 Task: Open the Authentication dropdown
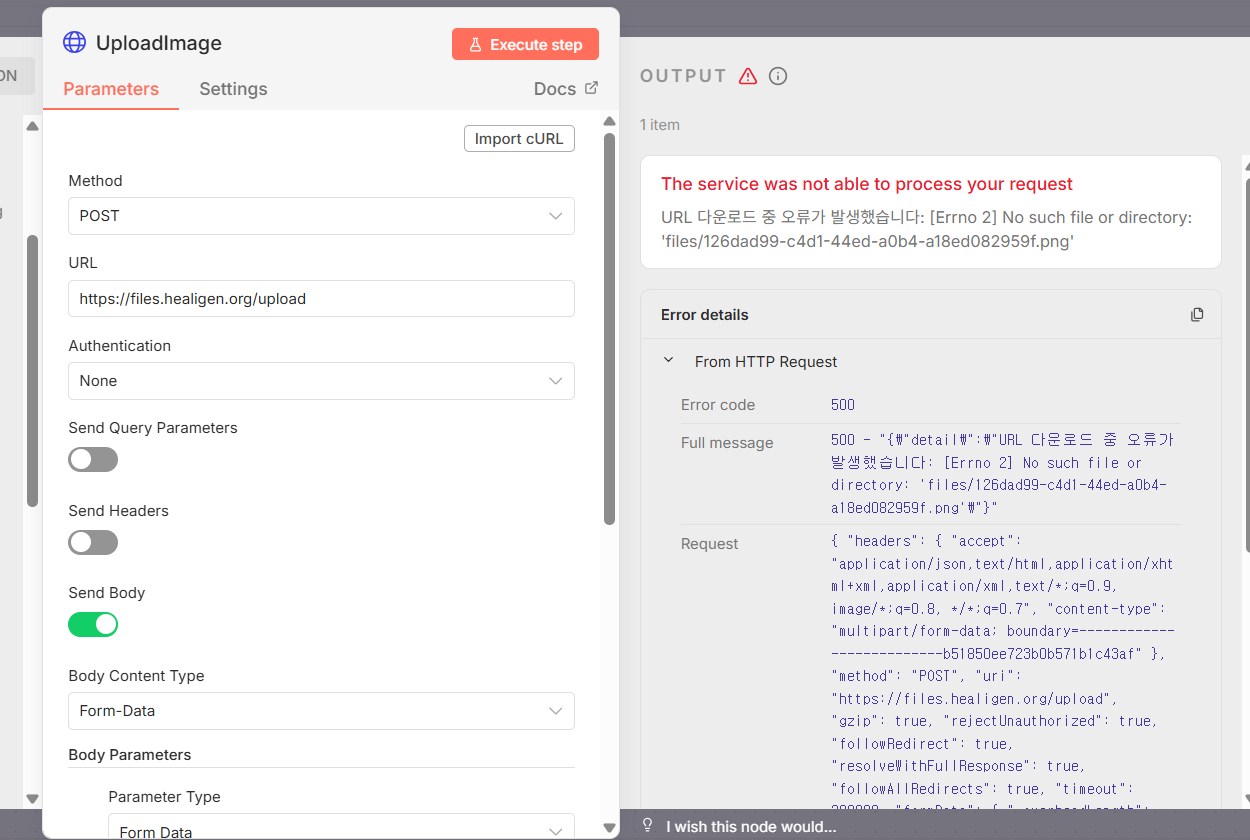[x=321, y=381]
